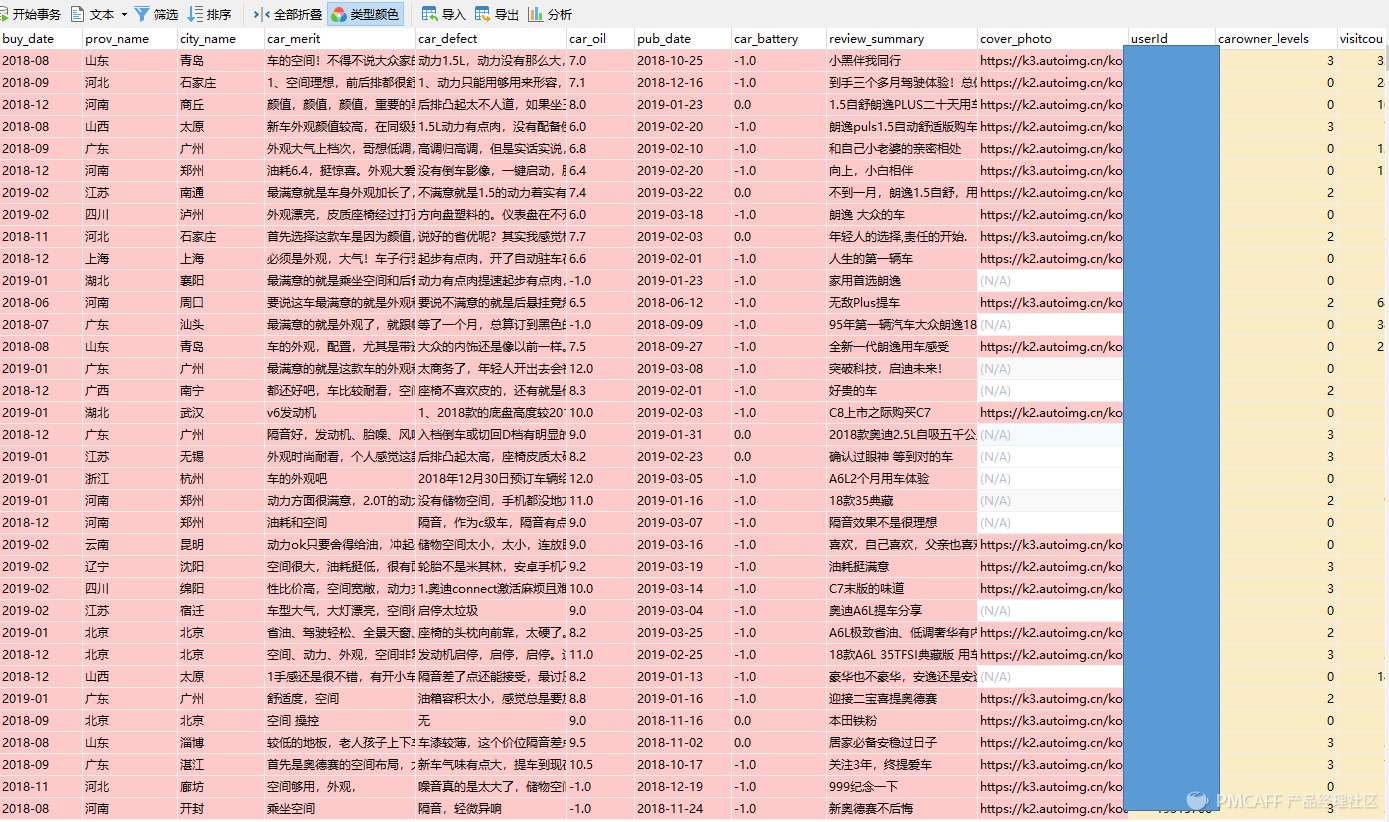The height and width of the screenshot is (822, 1389).
Task: Click city cell 石家庄 in the 2018-09 row
Action: pyautogui.click(x=221, y=83)
